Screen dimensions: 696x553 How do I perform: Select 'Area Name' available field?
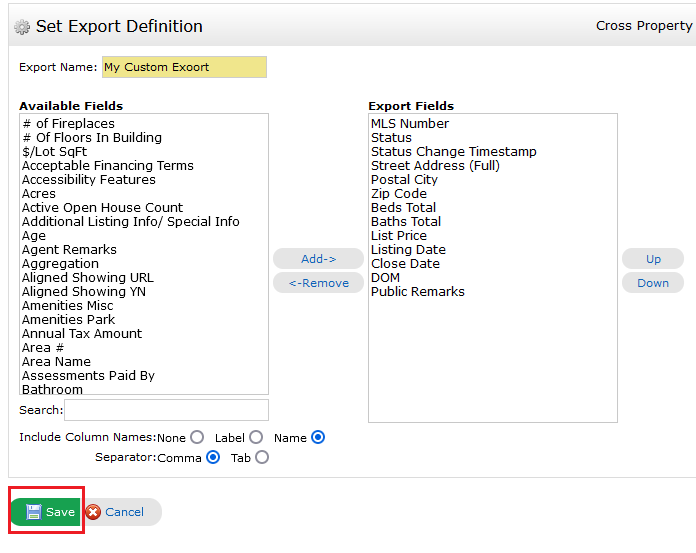click(144, 362)
